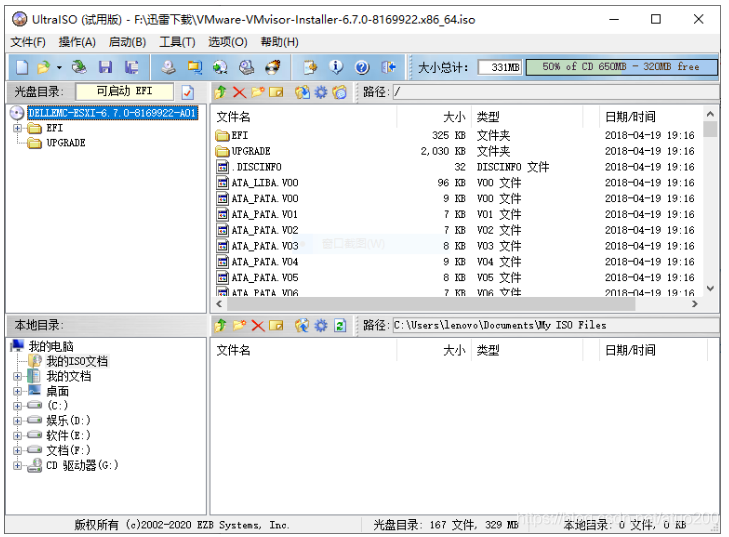Click gear icon in local panel toolbar
This screenshot has width=729, height=537.
point(321,325)
